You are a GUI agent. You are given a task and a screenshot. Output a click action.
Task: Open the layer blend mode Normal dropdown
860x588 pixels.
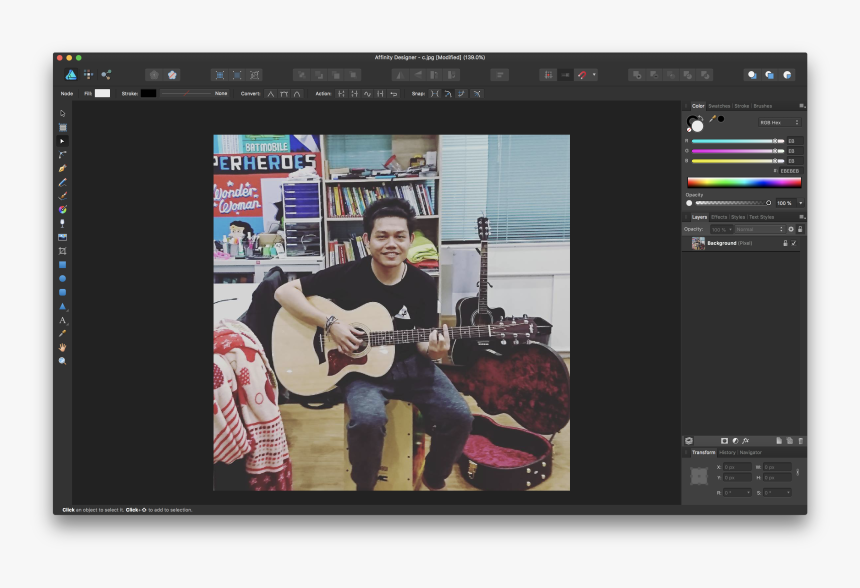tap(759, 229)
